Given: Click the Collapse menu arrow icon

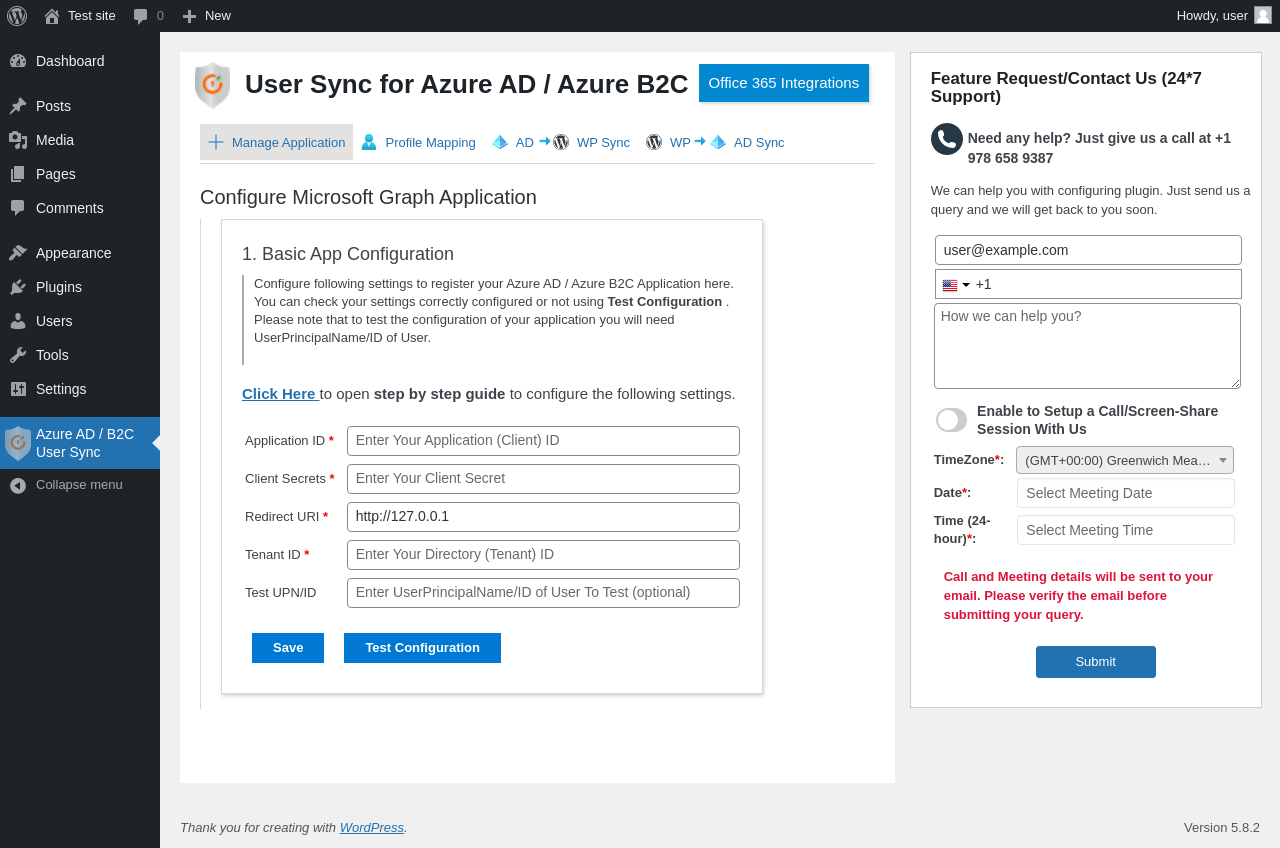Looking at the screenshot, I should point(18,485).
